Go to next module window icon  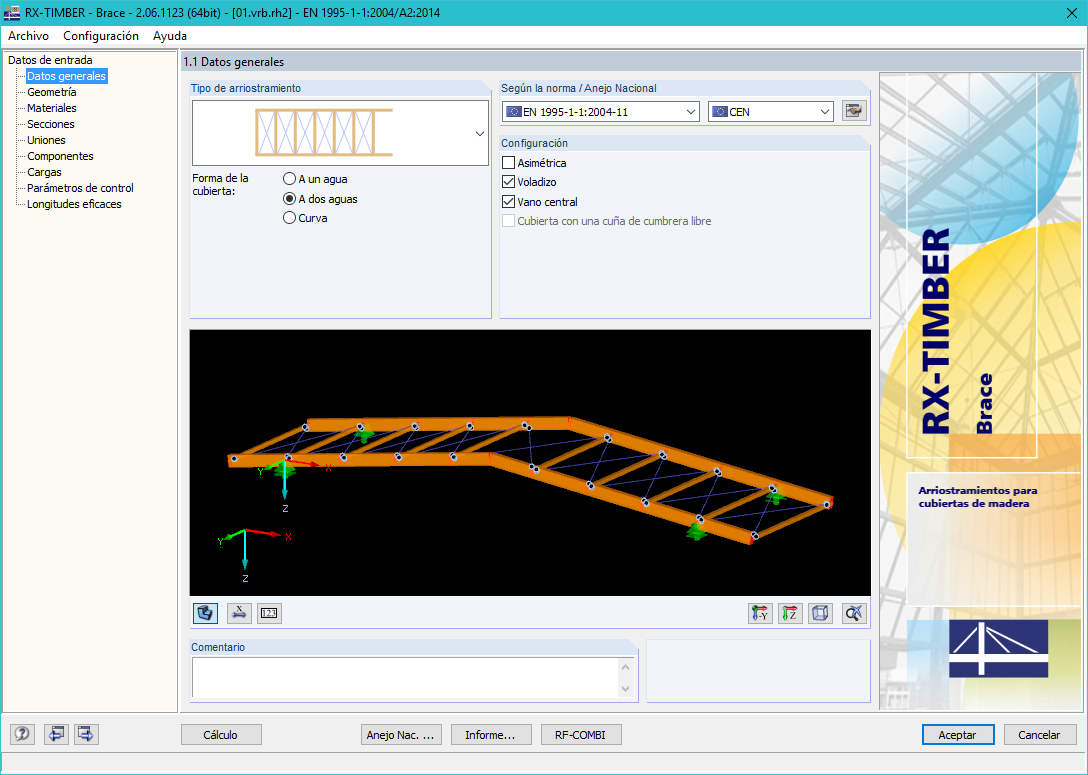(x=86, y=734)
